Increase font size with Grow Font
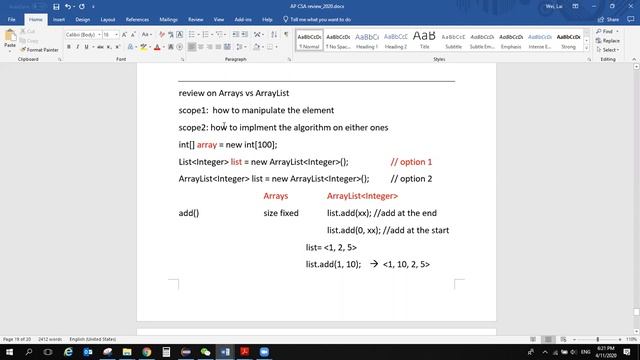Image resolution: width=640 pixels, height=360 pixels. tap(124, 35)
